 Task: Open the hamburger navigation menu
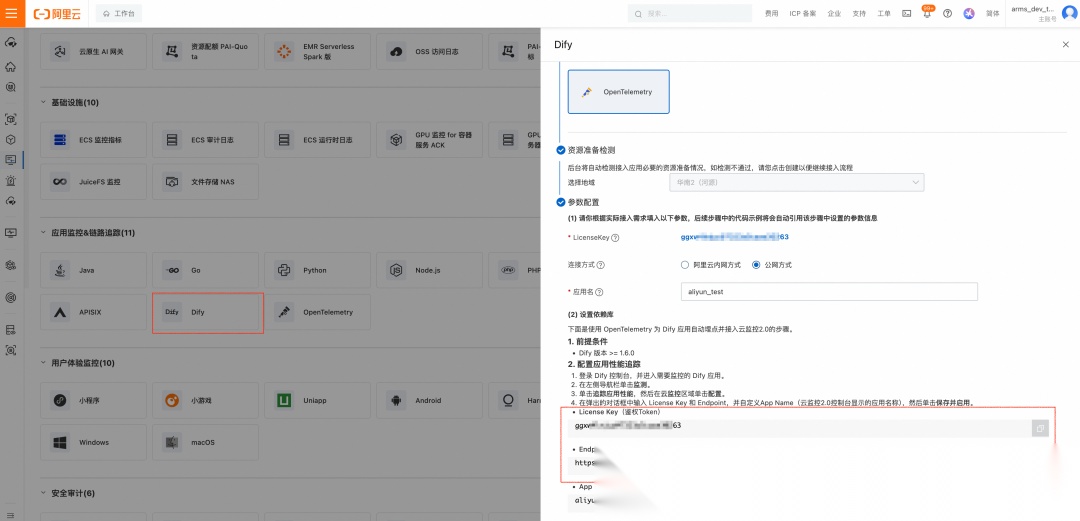point(12,13)
